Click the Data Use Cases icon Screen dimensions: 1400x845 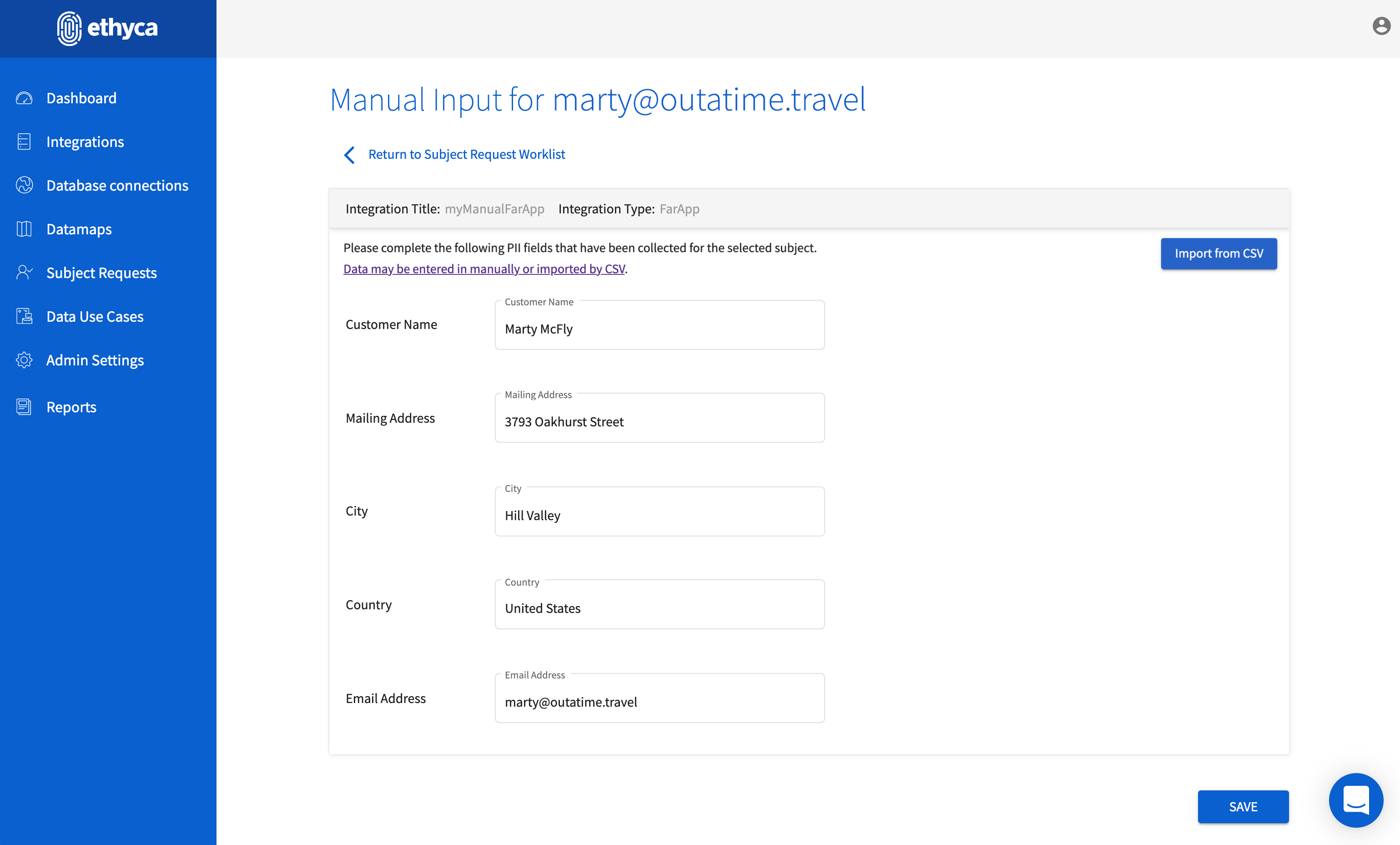point(24,317)
